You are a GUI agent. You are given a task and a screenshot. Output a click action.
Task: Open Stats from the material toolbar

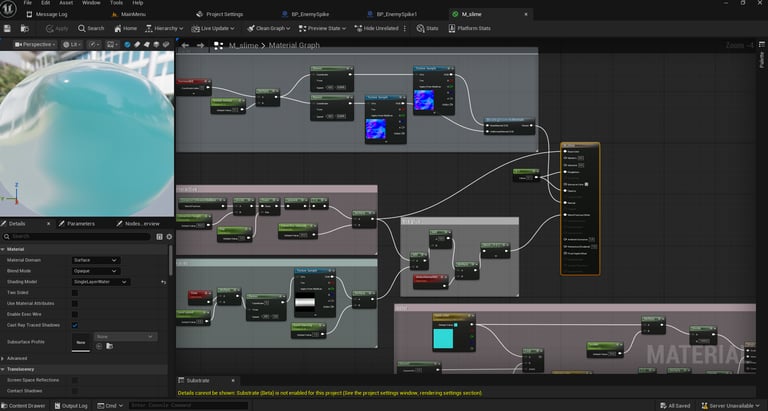pos(428,28)
